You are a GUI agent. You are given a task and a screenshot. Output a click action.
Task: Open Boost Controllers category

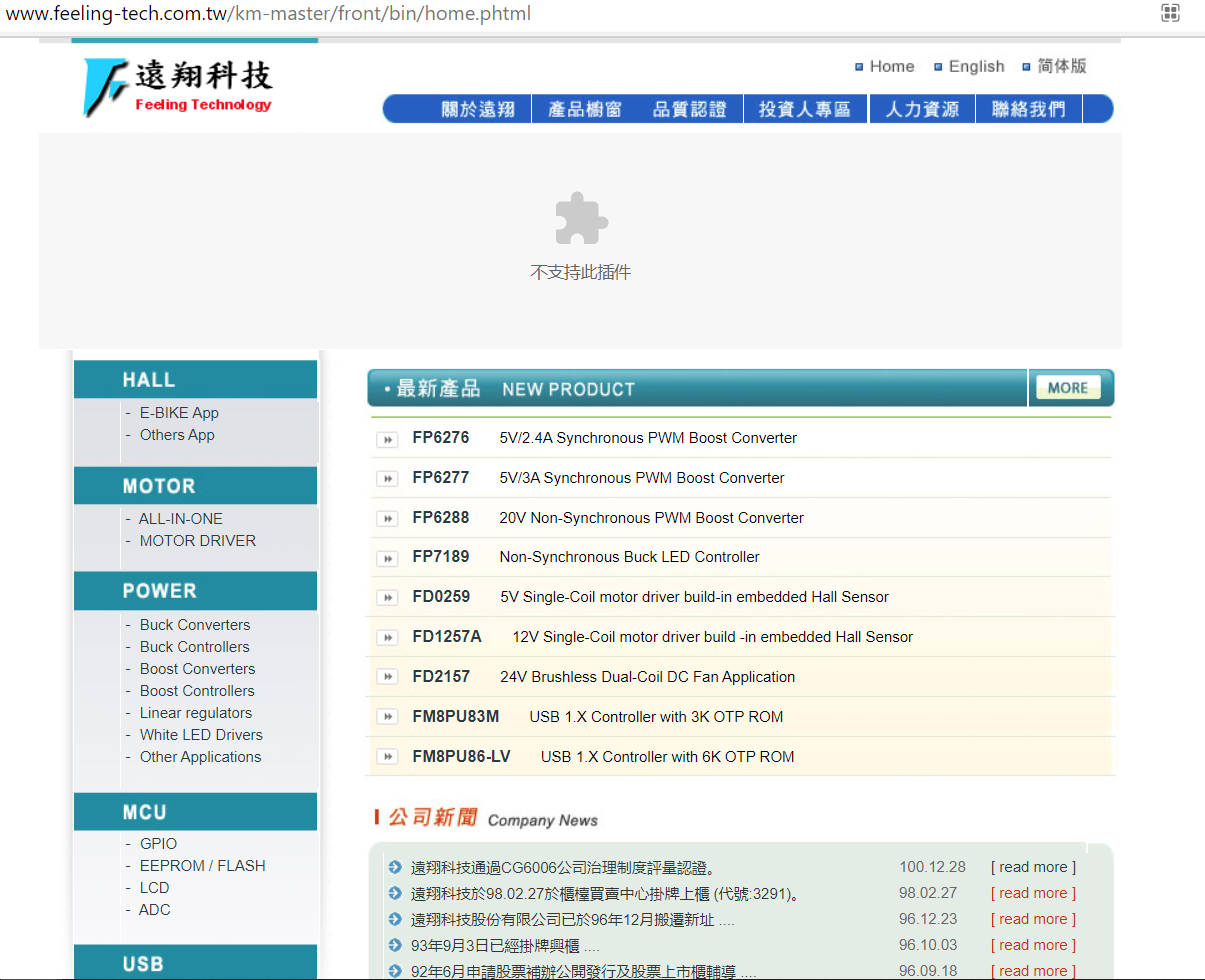(x=197, y=691)
